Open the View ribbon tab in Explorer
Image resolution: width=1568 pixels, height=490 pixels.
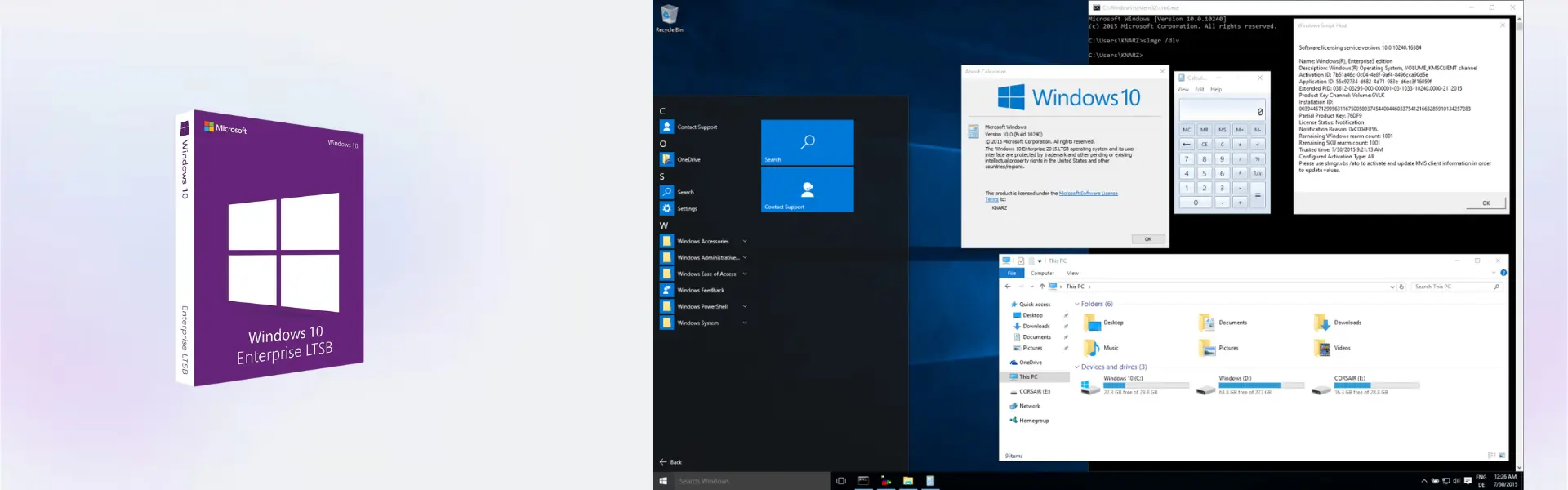click(1072, 273)
